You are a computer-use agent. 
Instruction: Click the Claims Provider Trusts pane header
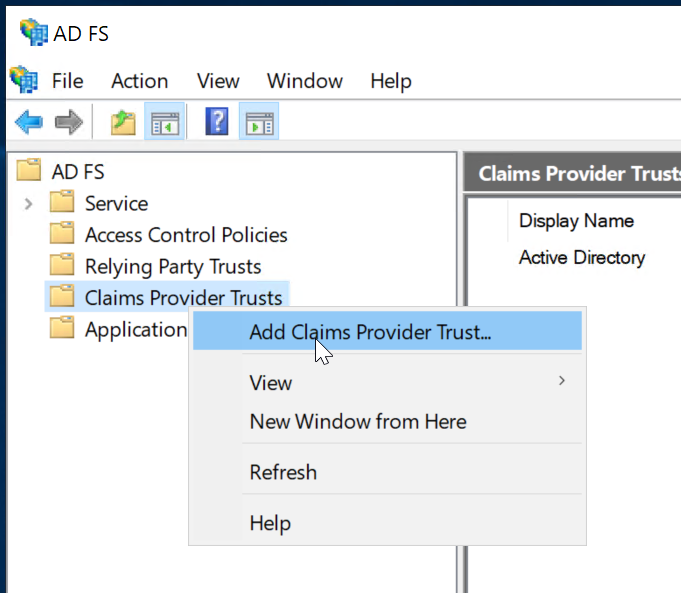[572, 173]
